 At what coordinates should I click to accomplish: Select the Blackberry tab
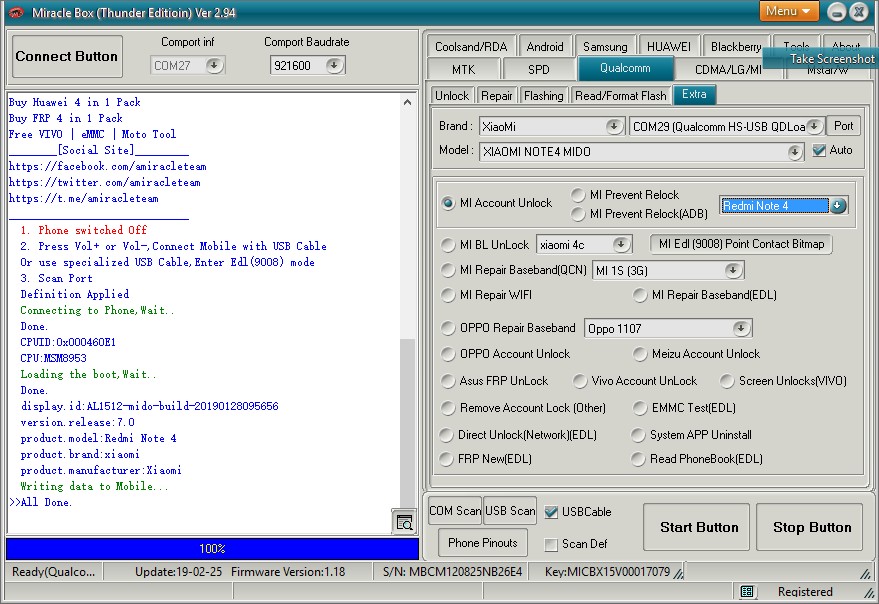coord(736,47)
